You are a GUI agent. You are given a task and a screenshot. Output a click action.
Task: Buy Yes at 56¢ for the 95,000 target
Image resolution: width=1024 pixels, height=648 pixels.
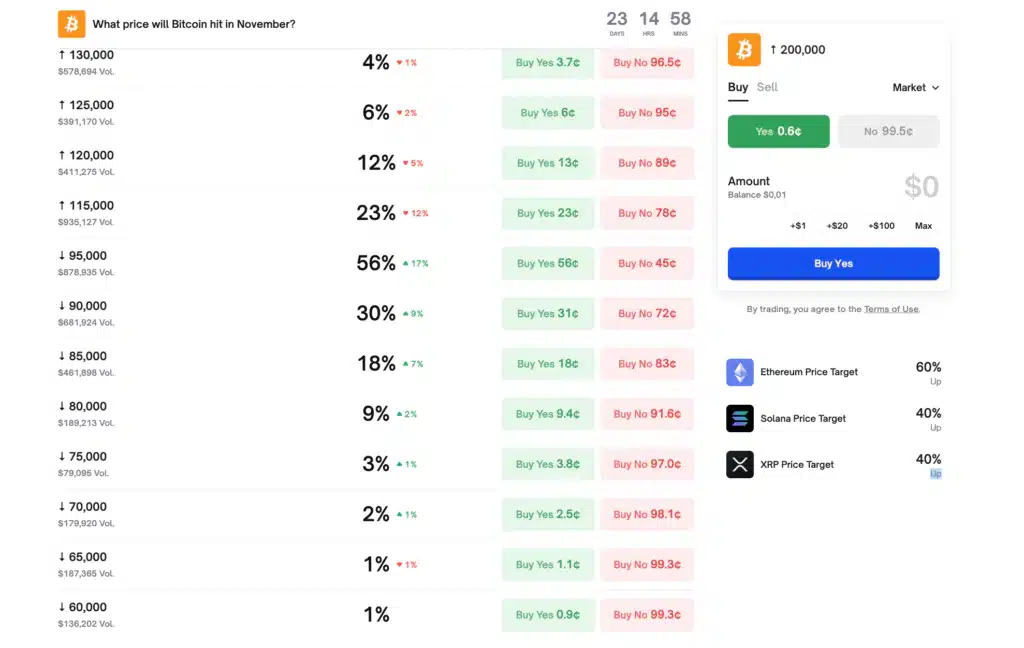tap(547, 263)
